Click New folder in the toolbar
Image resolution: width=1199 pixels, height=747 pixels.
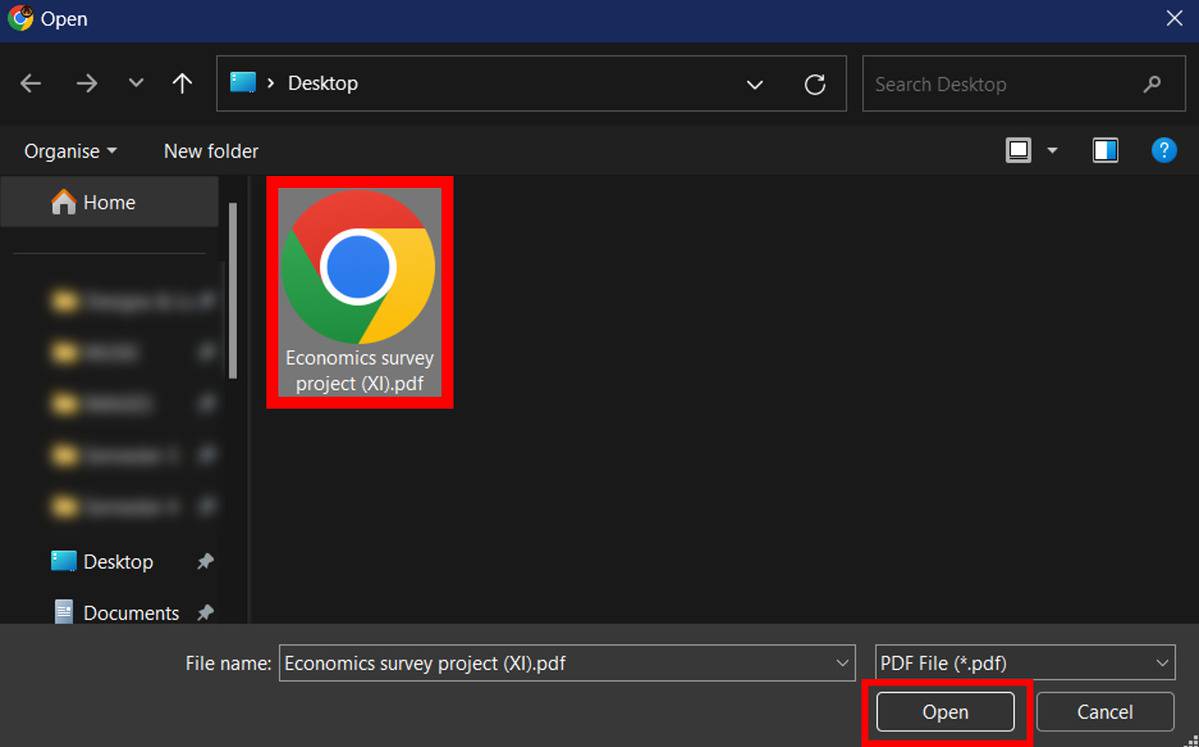point(211,151)
